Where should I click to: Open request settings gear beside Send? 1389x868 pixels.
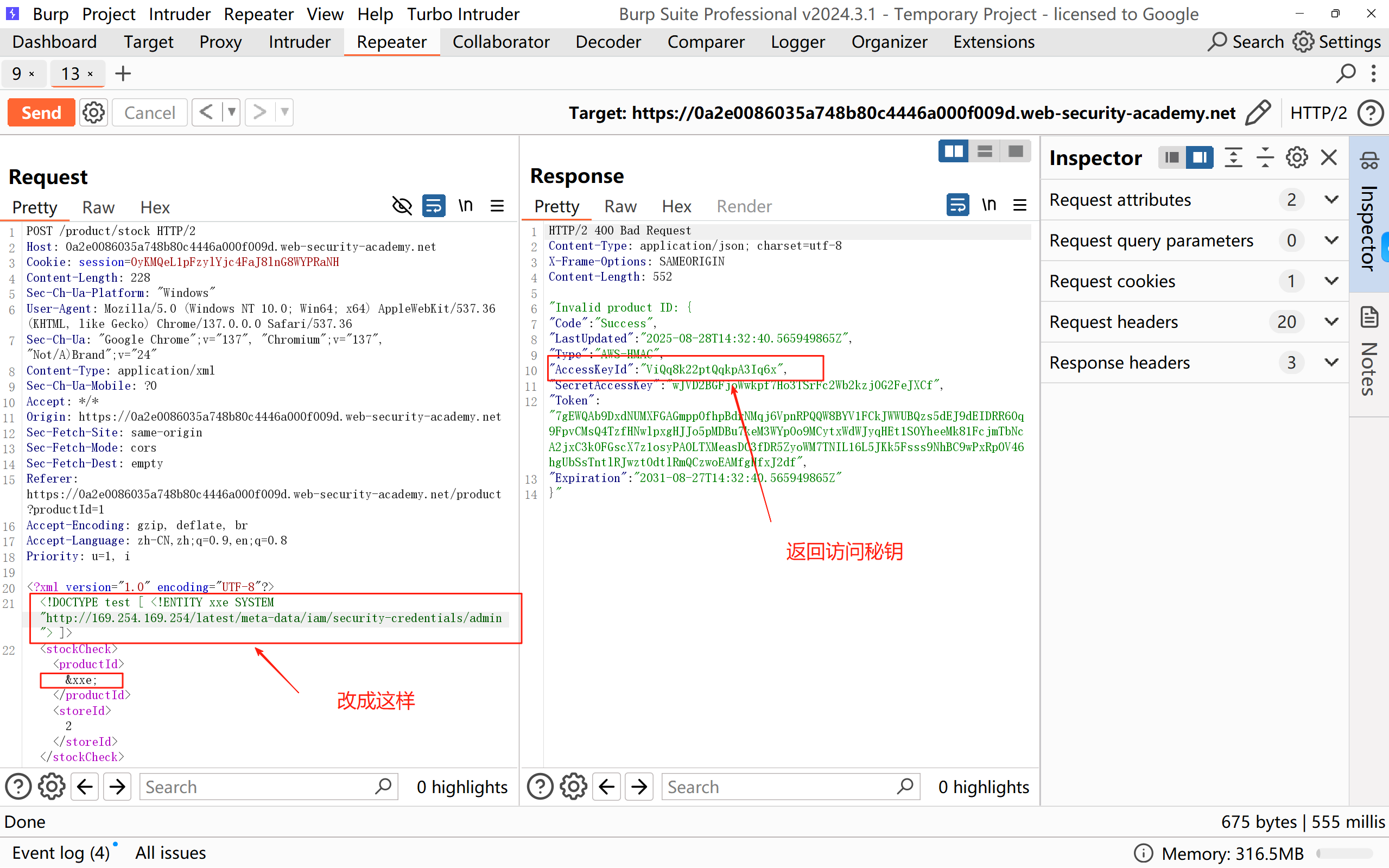93,112
